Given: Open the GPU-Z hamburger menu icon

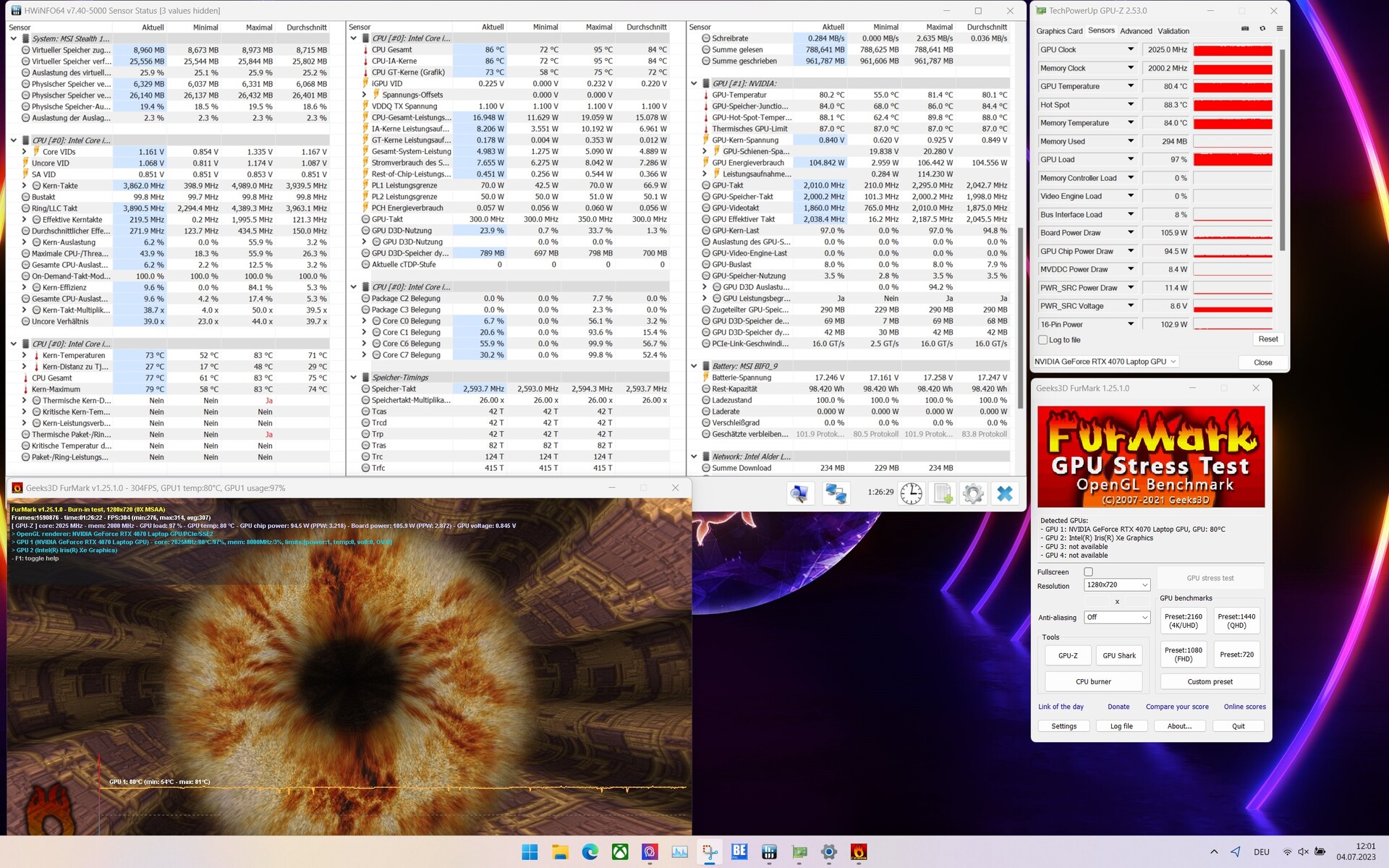Looking at the screenshot, I should tap(1279, 29).
